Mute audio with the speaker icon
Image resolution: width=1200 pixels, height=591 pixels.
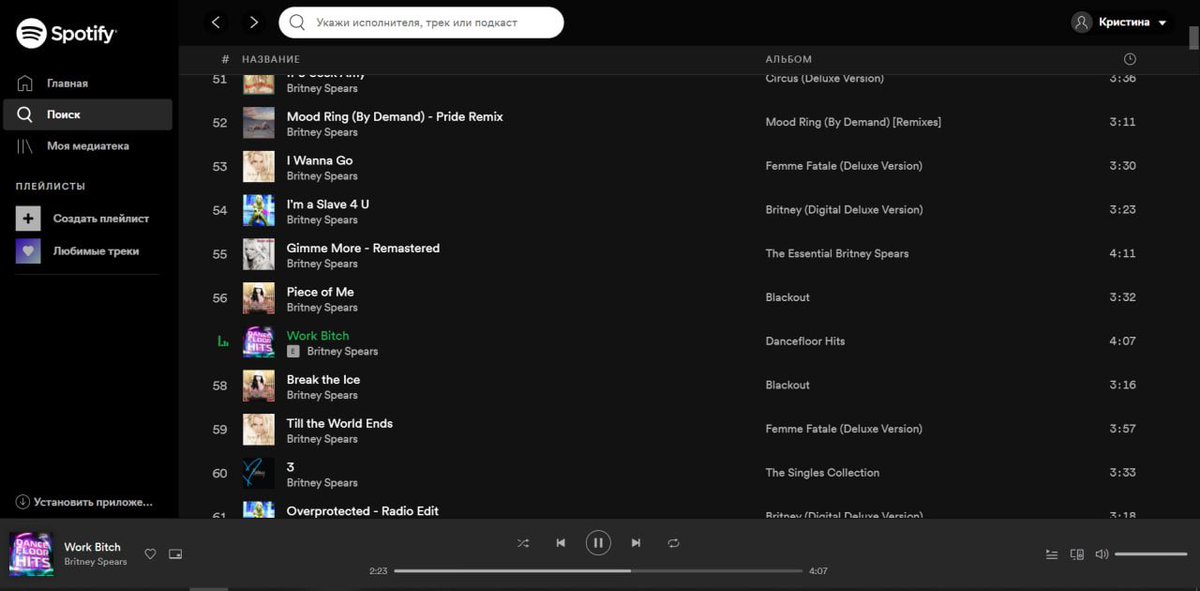click(x=1102, y=554)
